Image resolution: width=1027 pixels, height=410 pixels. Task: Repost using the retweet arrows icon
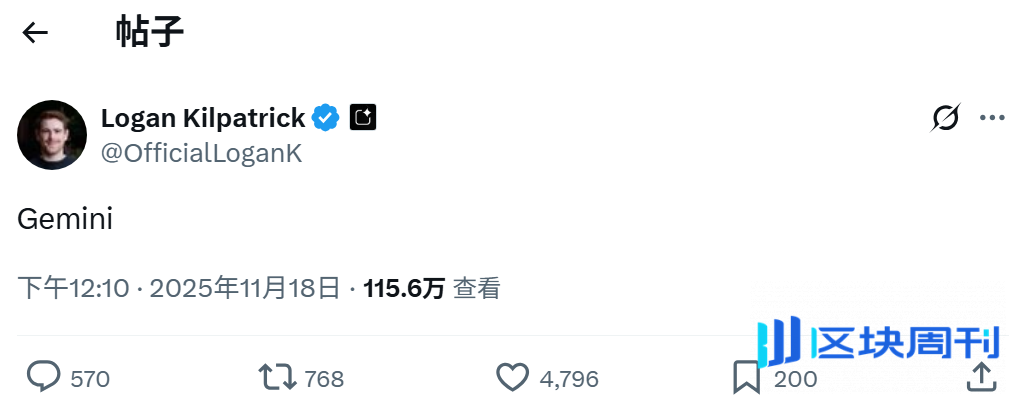[277, 377]
